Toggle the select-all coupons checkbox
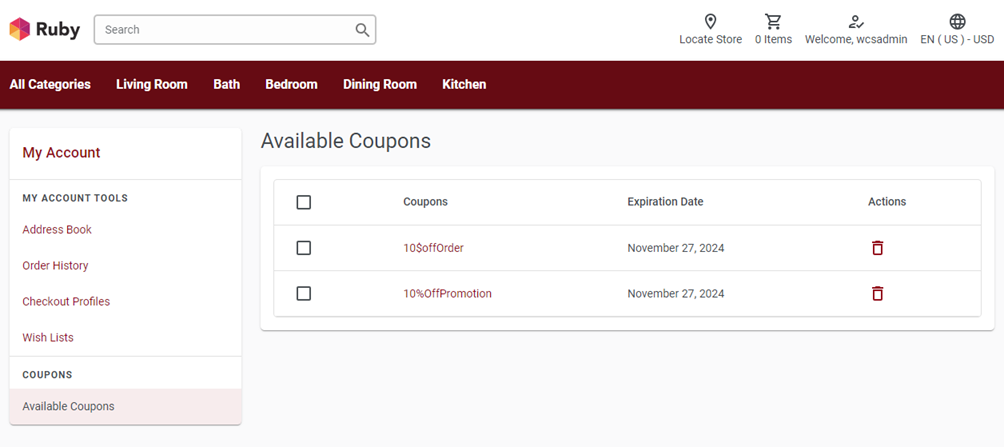 tap(304, 202)
